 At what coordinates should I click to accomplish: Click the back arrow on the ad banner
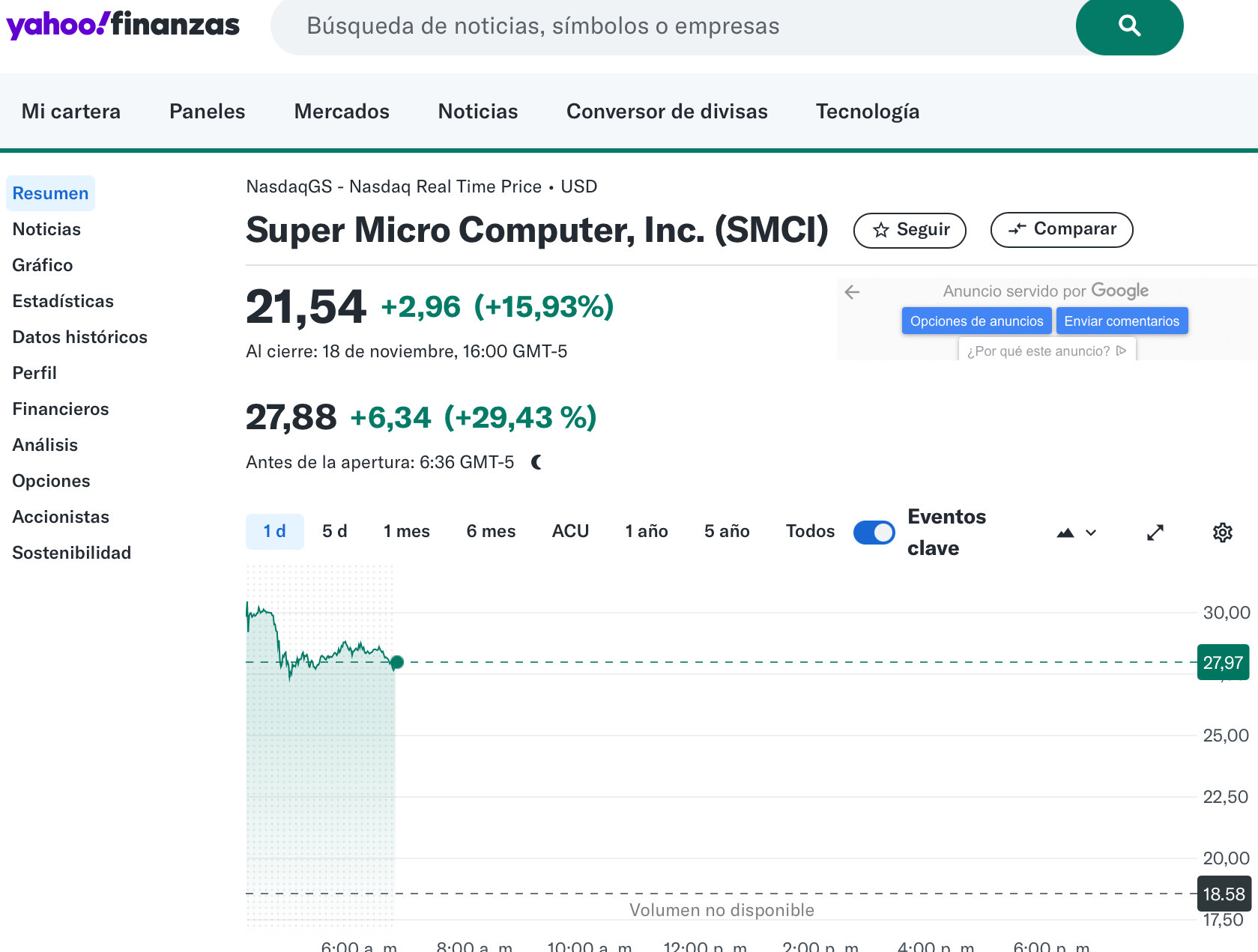(853, 294)
